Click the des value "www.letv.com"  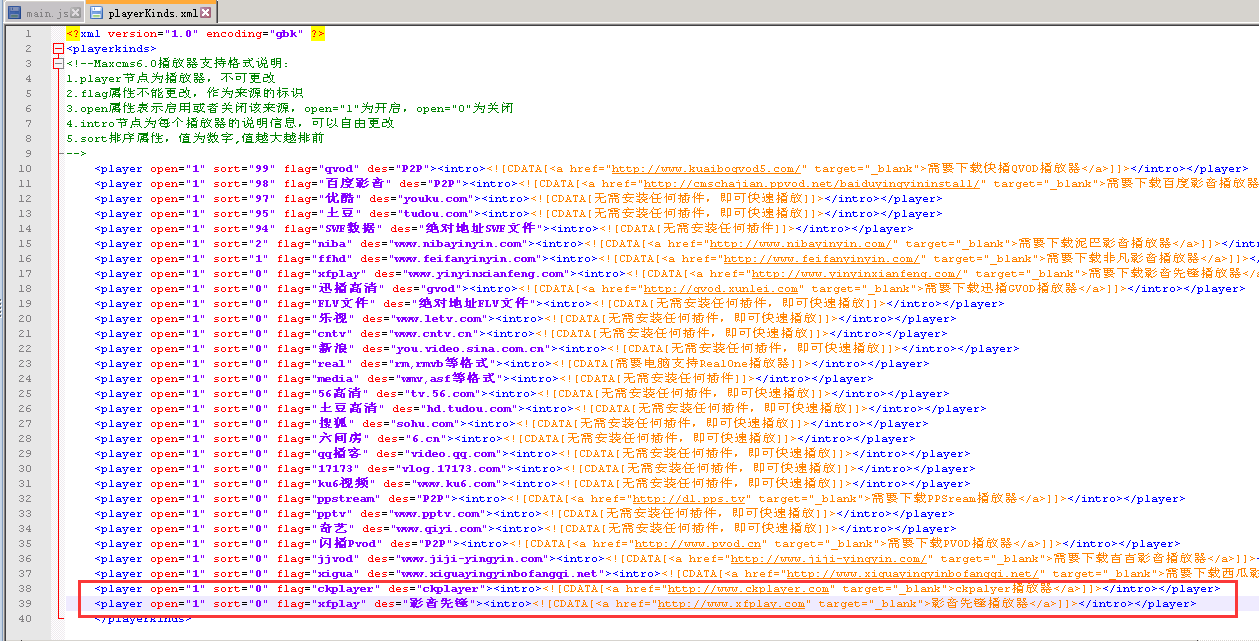(440, 319)
